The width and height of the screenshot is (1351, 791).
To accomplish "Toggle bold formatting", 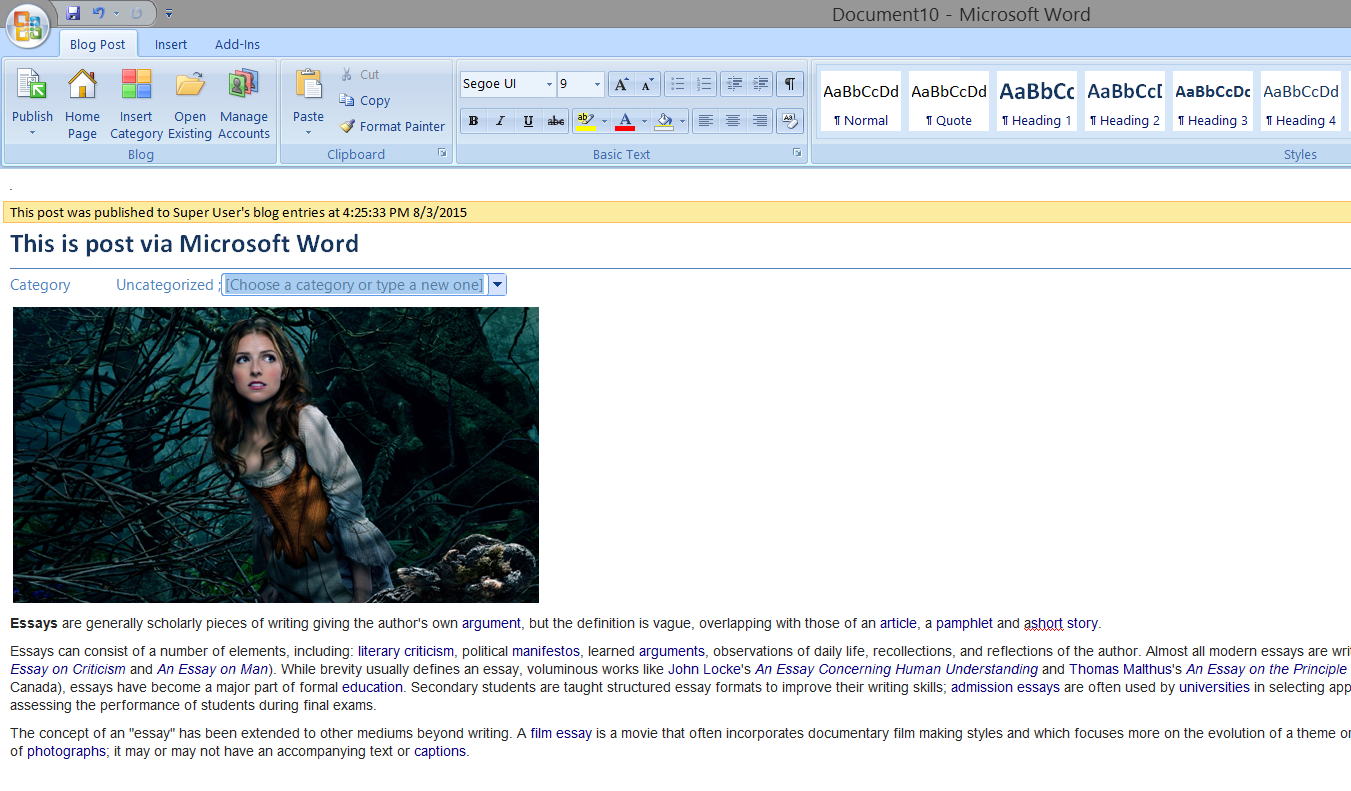I will [473, 121].
